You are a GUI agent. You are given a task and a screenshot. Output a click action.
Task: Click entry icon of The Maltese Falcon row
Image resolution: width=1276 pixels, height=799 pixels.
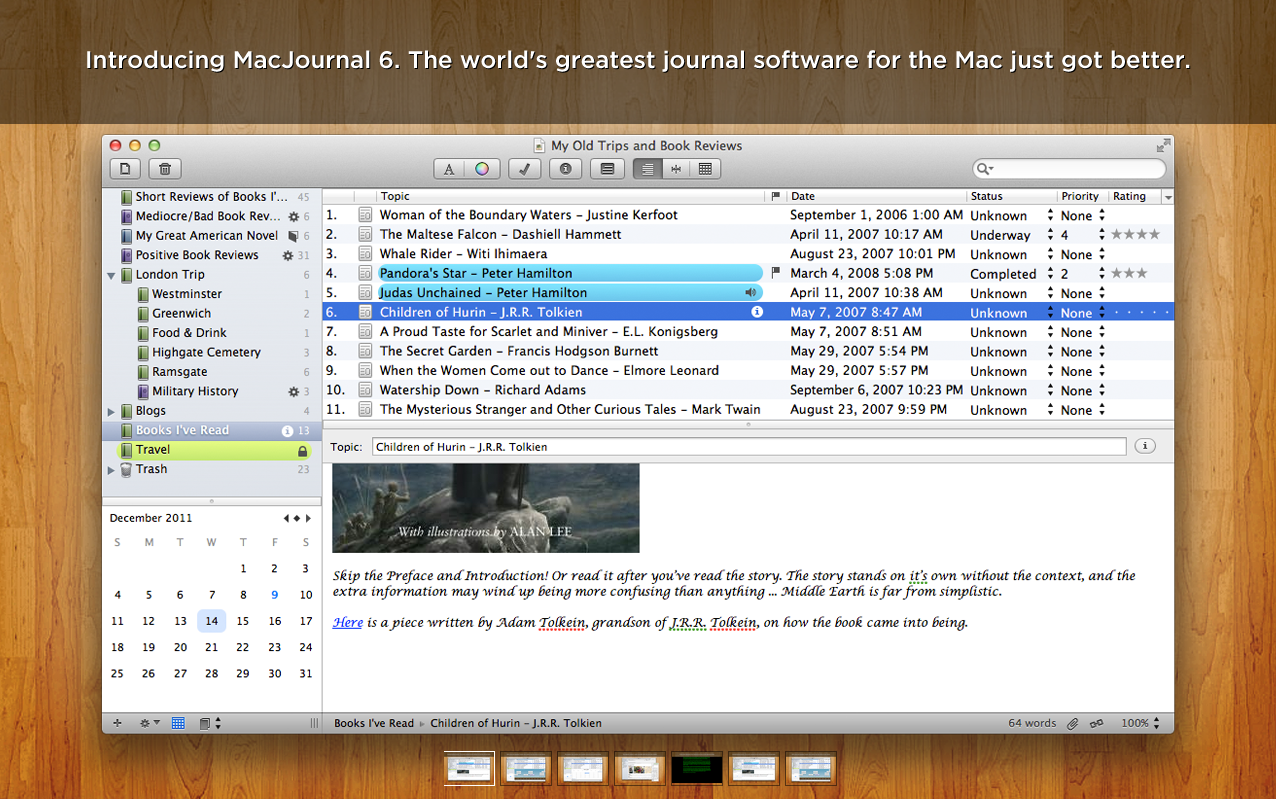pyautogui.click(x=365, y=234)
